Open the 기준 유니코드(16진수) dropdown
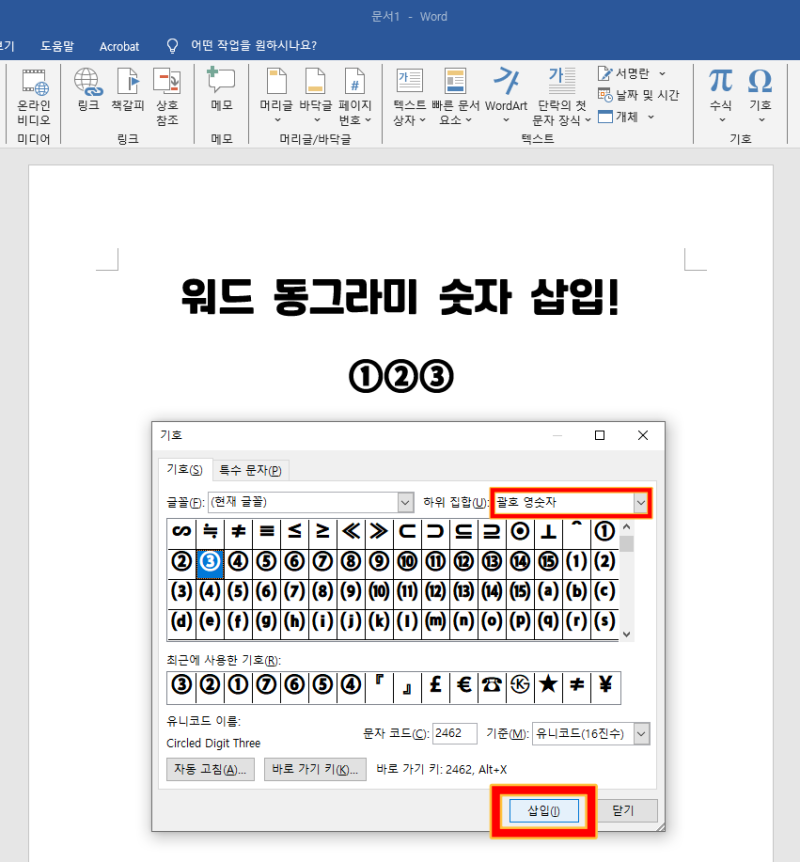This screenshot has width=800, height=862. point(641,733)
